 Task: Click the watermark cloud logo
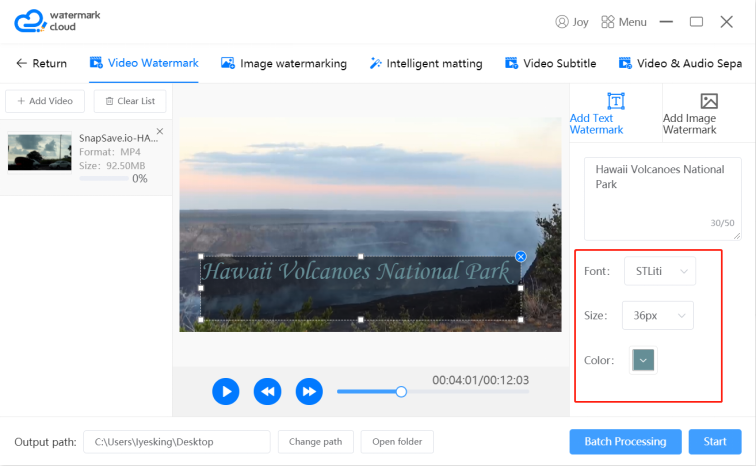coord(57,21)
